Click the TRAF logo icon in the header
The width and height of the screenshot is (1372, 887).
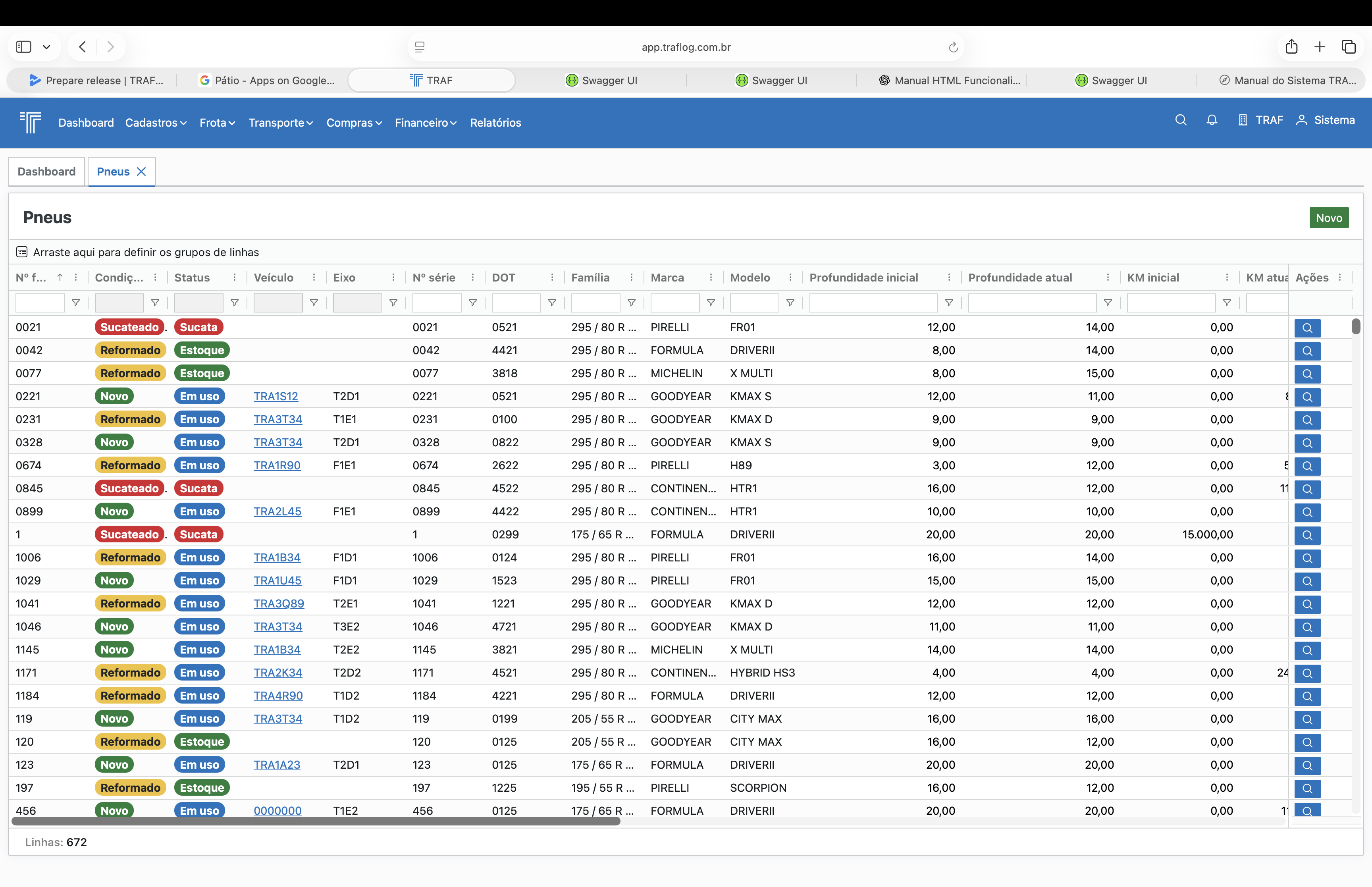coord(31,122)
